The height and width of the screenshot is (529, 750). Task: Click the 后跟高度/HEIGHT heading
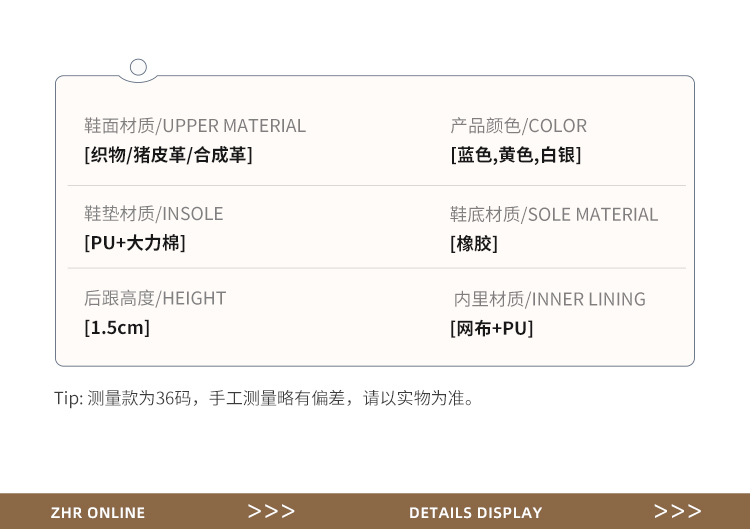(x=155, y=298)
